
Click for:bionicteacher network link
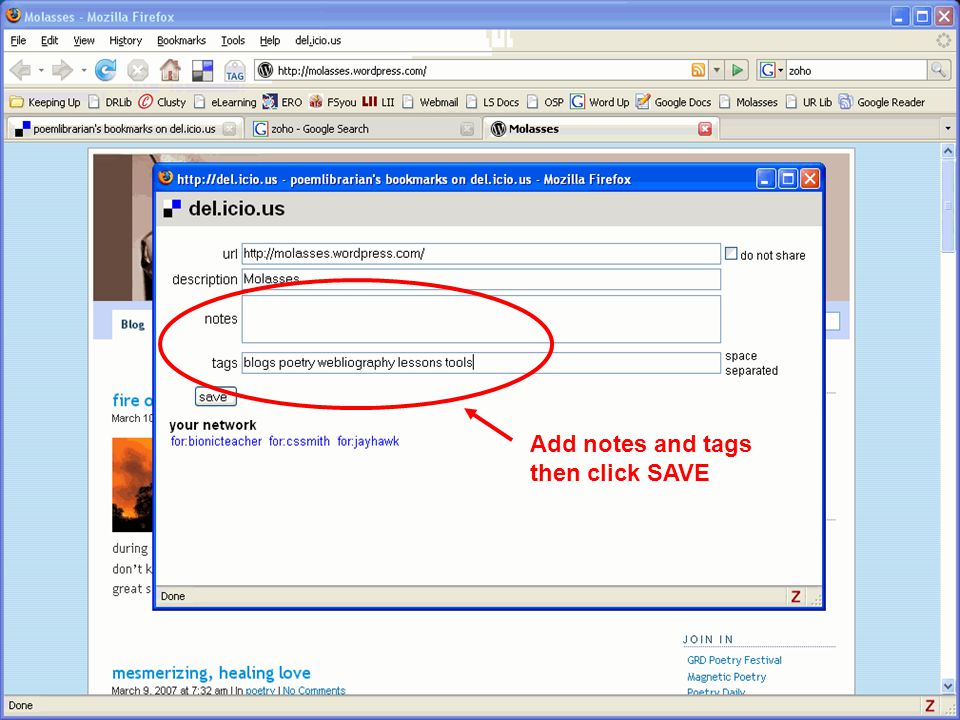click(x=216, y=441)
